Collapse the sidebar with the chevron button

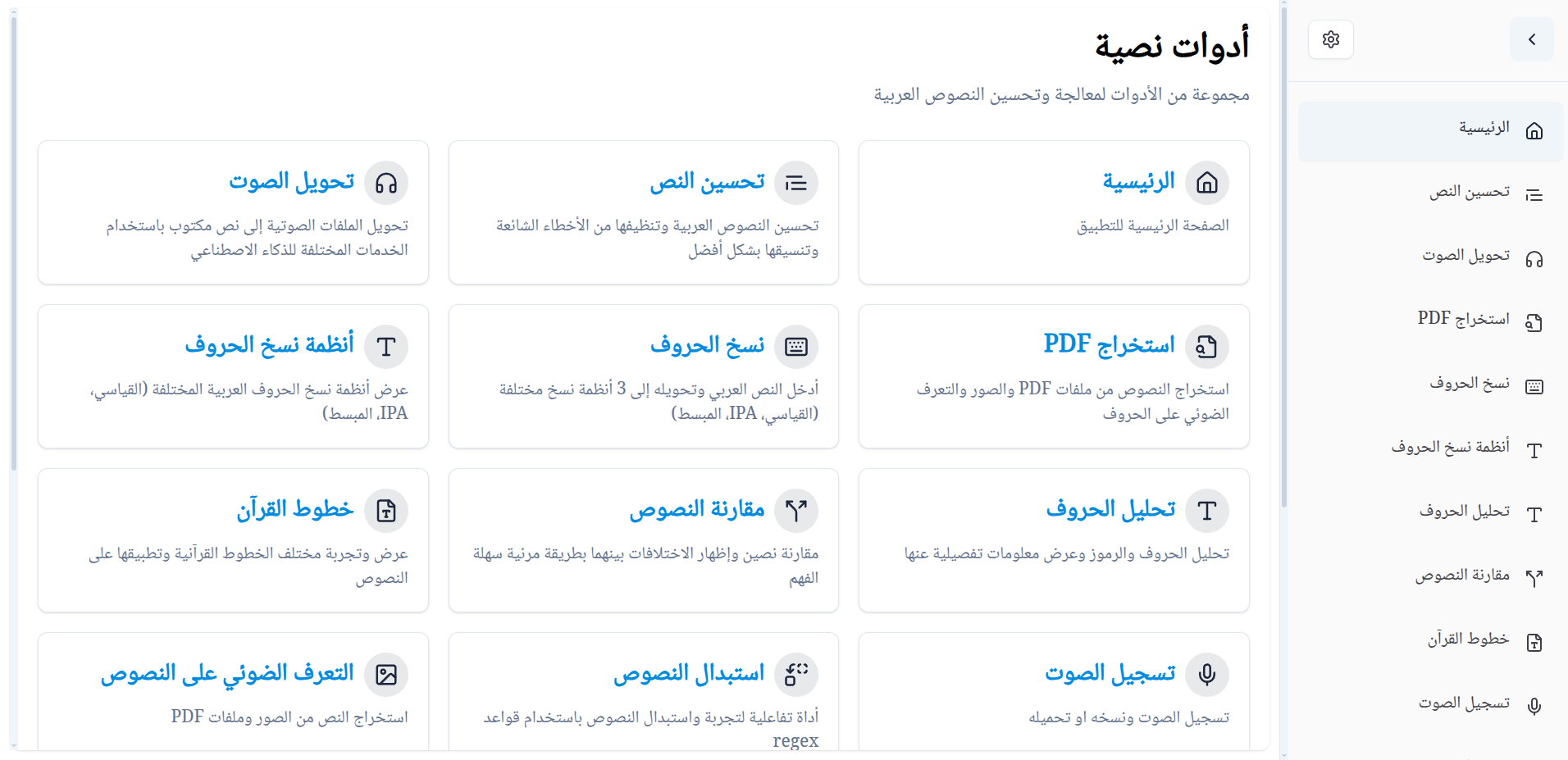tap(1531, 39)
